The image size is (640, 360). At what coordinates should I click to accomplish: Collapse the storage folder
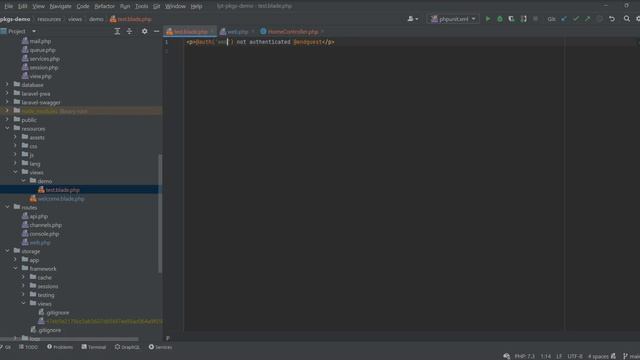pyautogui.click(x=7, y=251)
